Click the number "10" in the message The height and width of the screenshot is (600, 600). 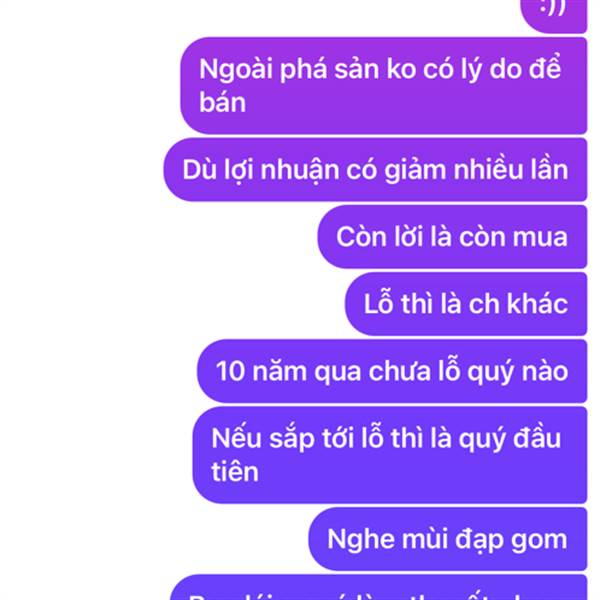pos(230,372)
